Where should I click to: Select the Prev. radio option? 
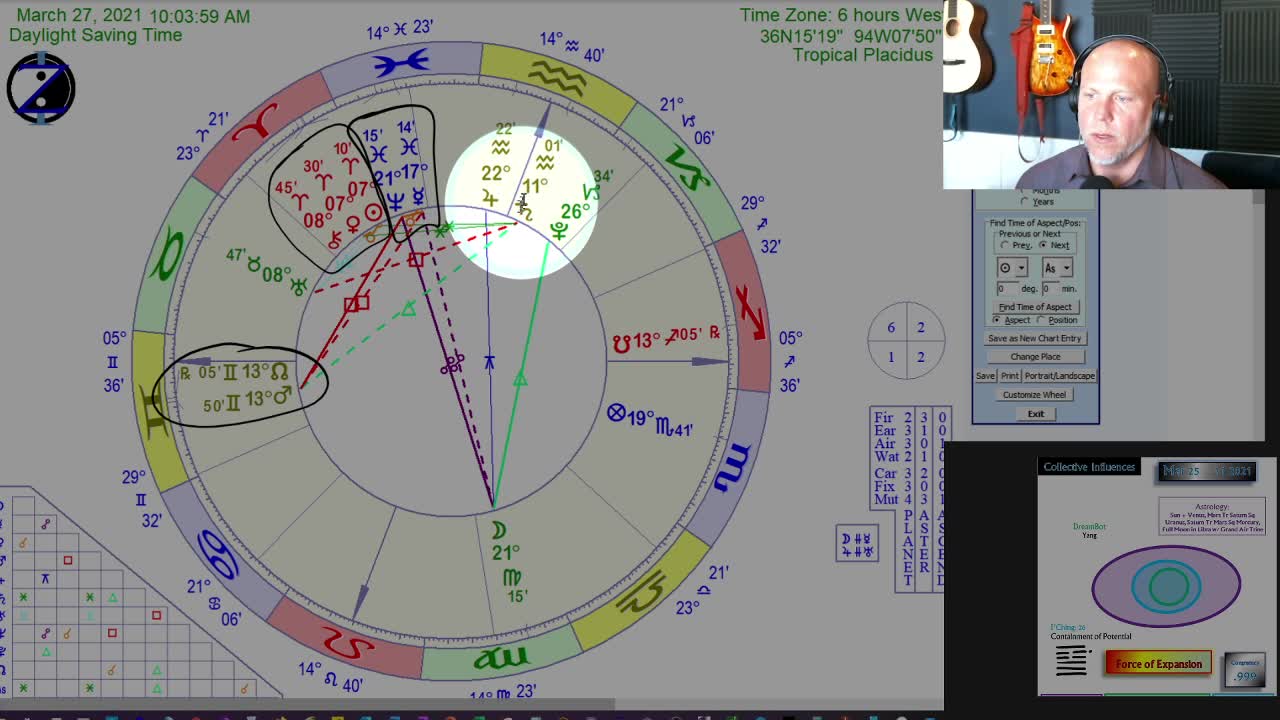pos(1005,245)
